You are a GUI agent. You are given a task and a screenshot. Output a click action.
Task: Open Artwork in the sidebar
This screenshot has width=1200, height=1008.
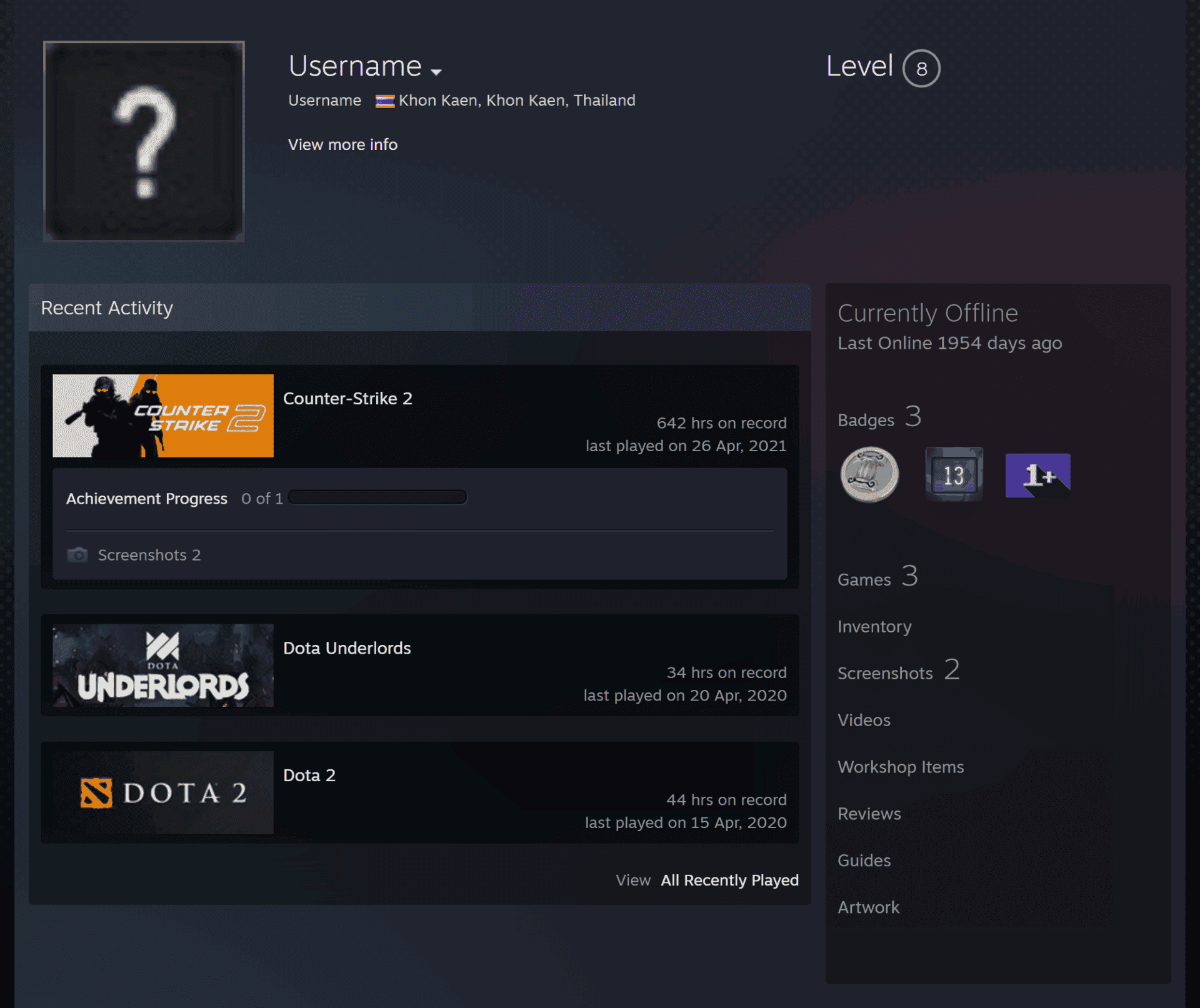click(868, 908)
